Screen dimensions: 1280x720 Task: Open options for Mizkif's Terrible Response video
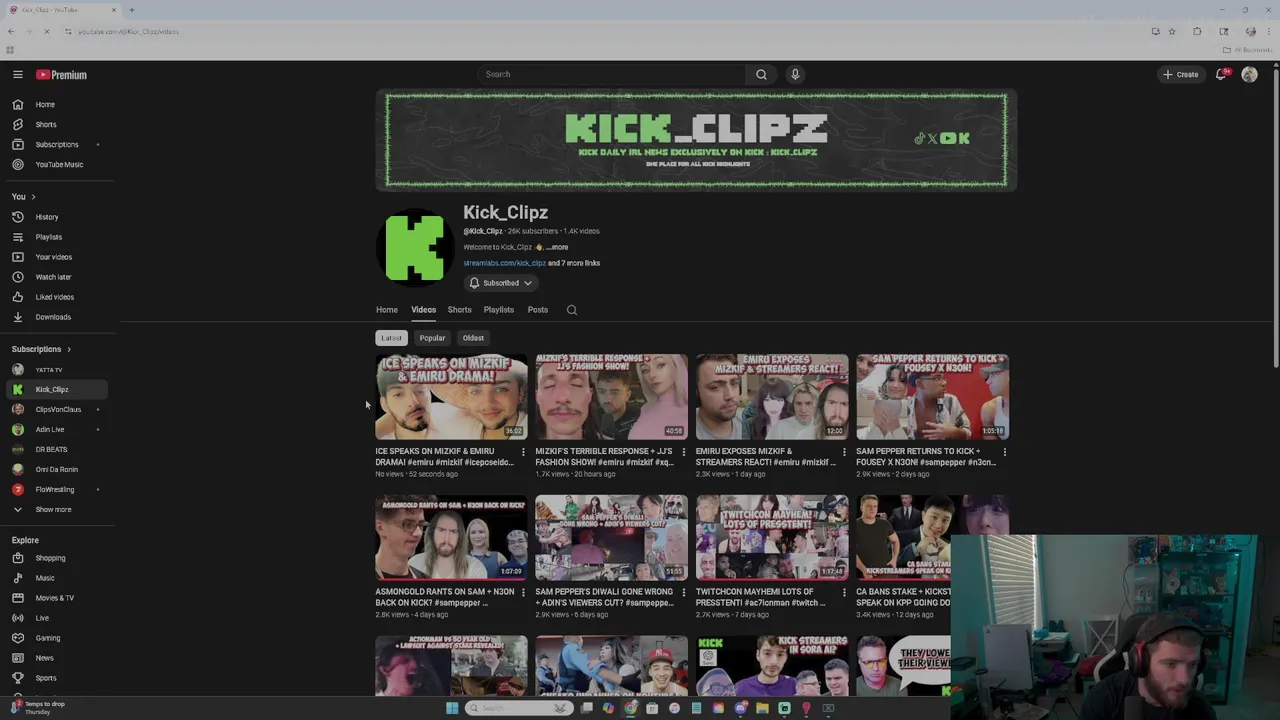pos(684,452)
